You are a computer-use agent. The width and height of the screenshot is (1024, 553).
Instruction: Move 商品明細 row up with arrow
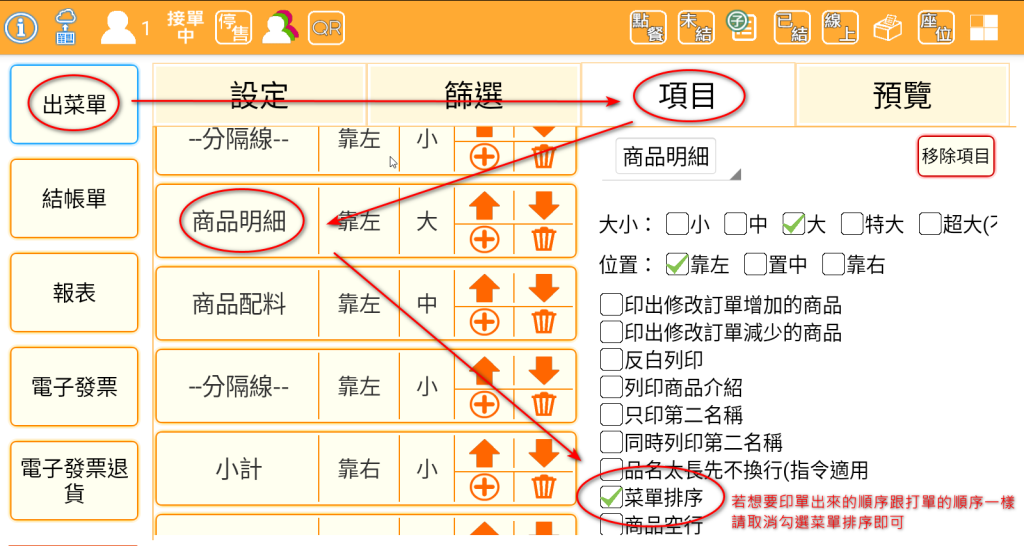coord(484,205)
